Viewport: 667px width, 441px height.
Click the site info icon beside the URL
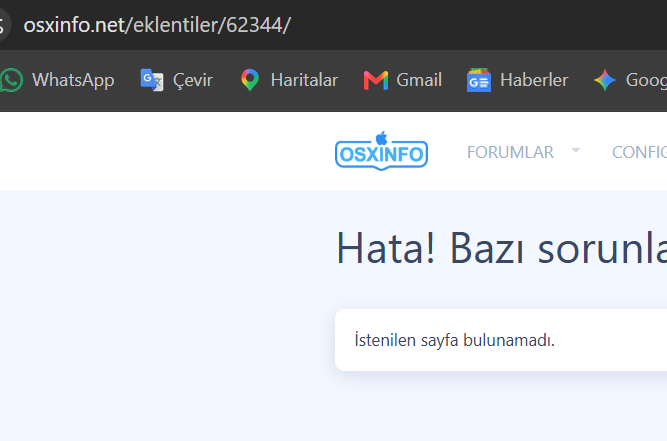point(3,25)
